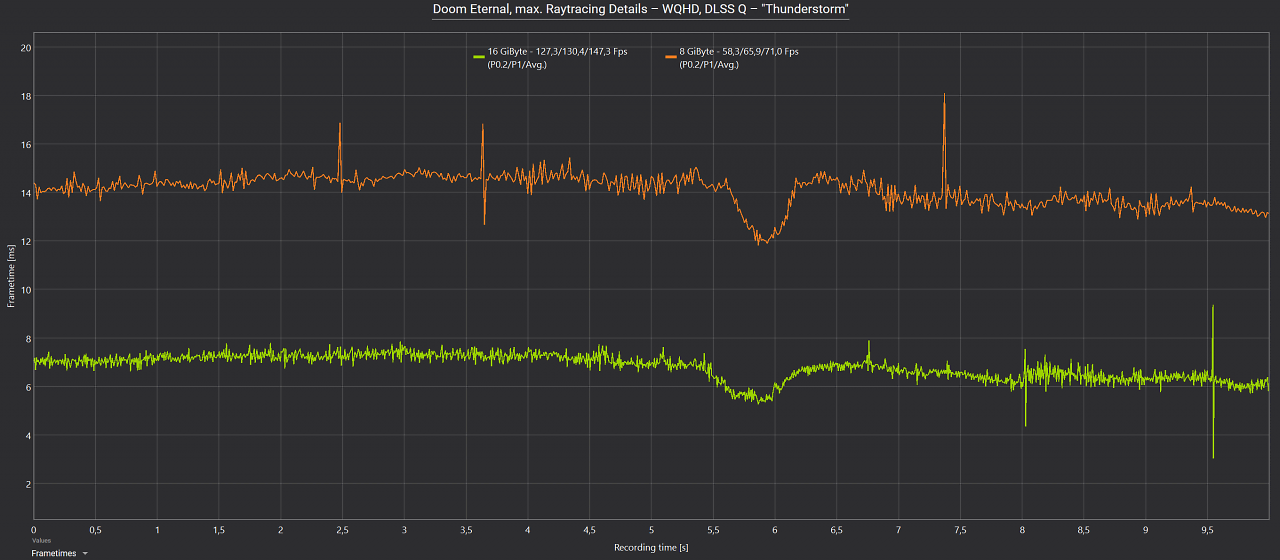The width and height of the screenshot is (1280, 560).
Task: Open the Frametimes values dropdown arrow
Action: 85,553
